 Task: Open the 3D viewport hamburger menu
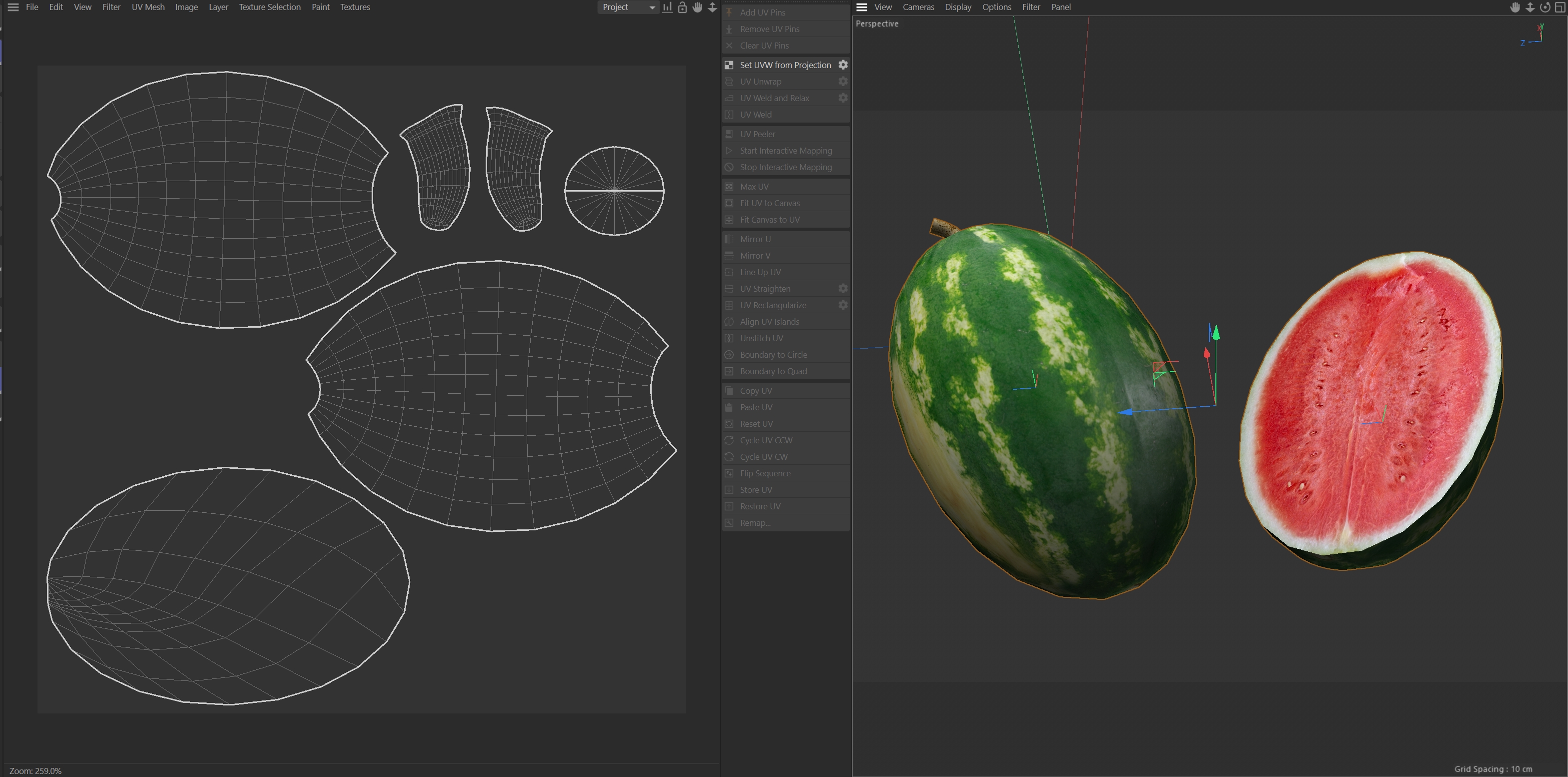tap(861, 8)
